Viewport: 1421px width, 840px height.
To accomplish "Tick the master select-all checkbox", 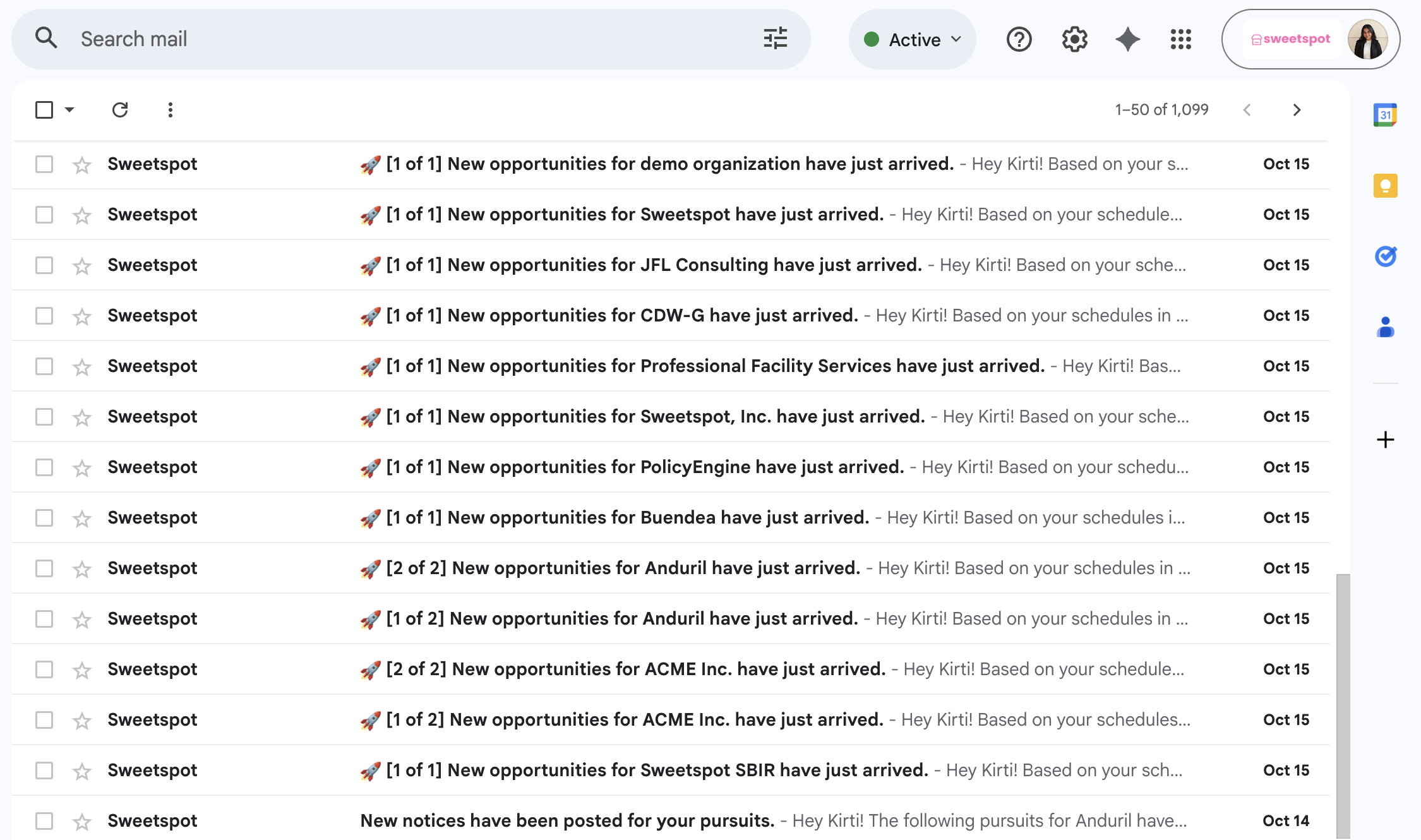I will coord(44,110).
